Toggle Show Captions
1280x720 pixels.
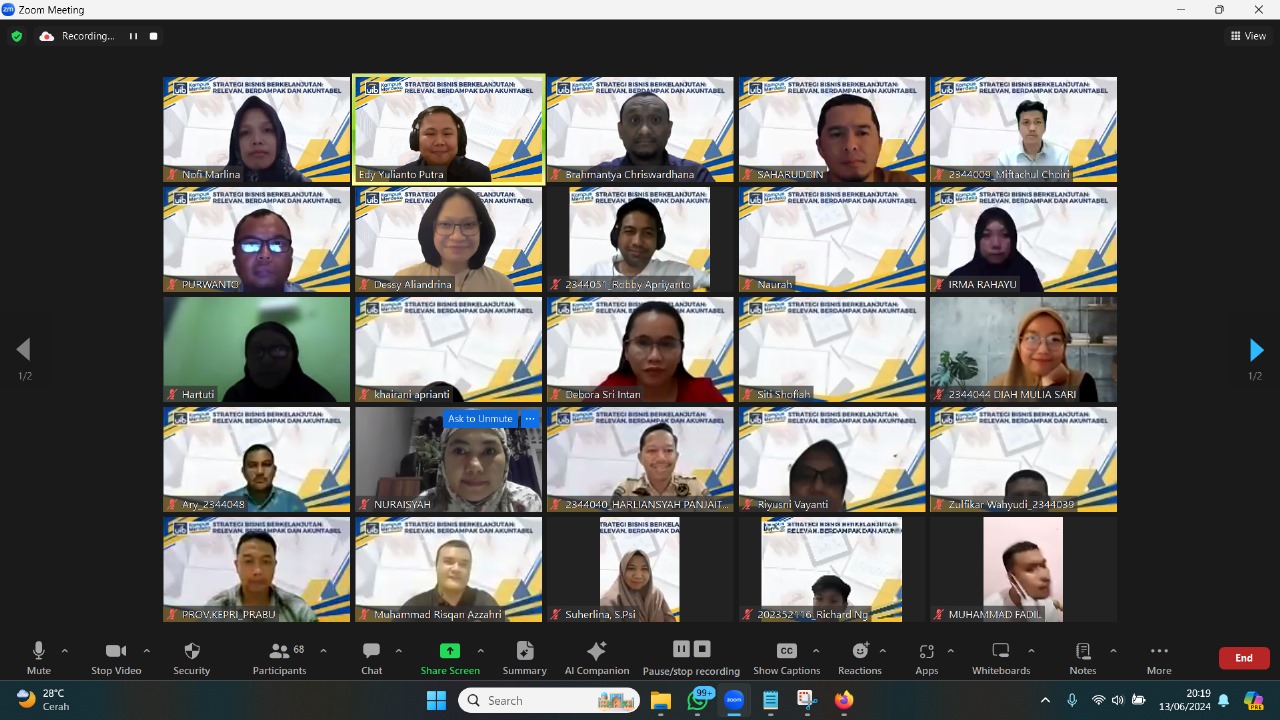click(787, 657)
